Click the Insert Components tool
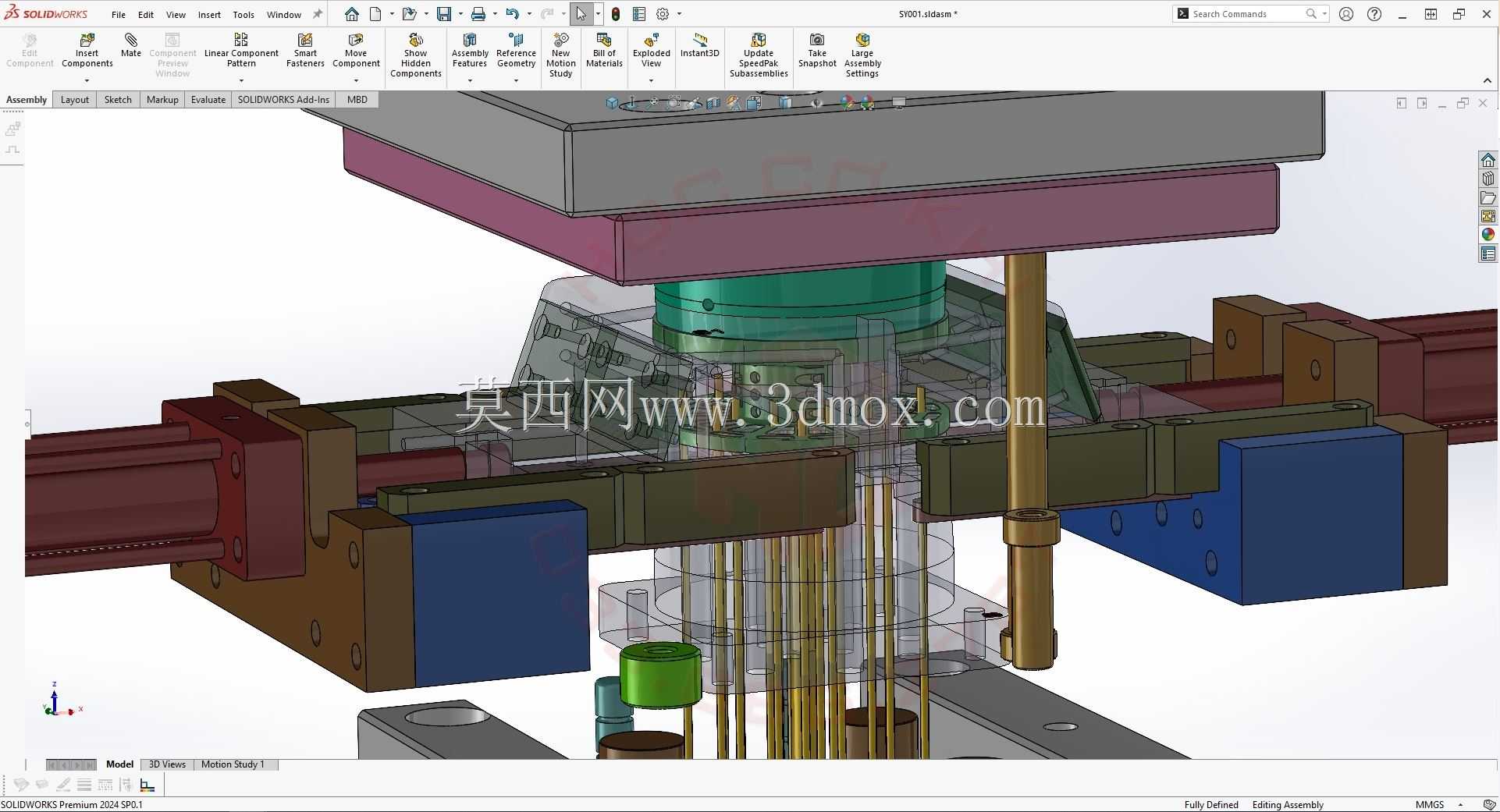This screenshot has width=1500, height=812. pos(87,51)
